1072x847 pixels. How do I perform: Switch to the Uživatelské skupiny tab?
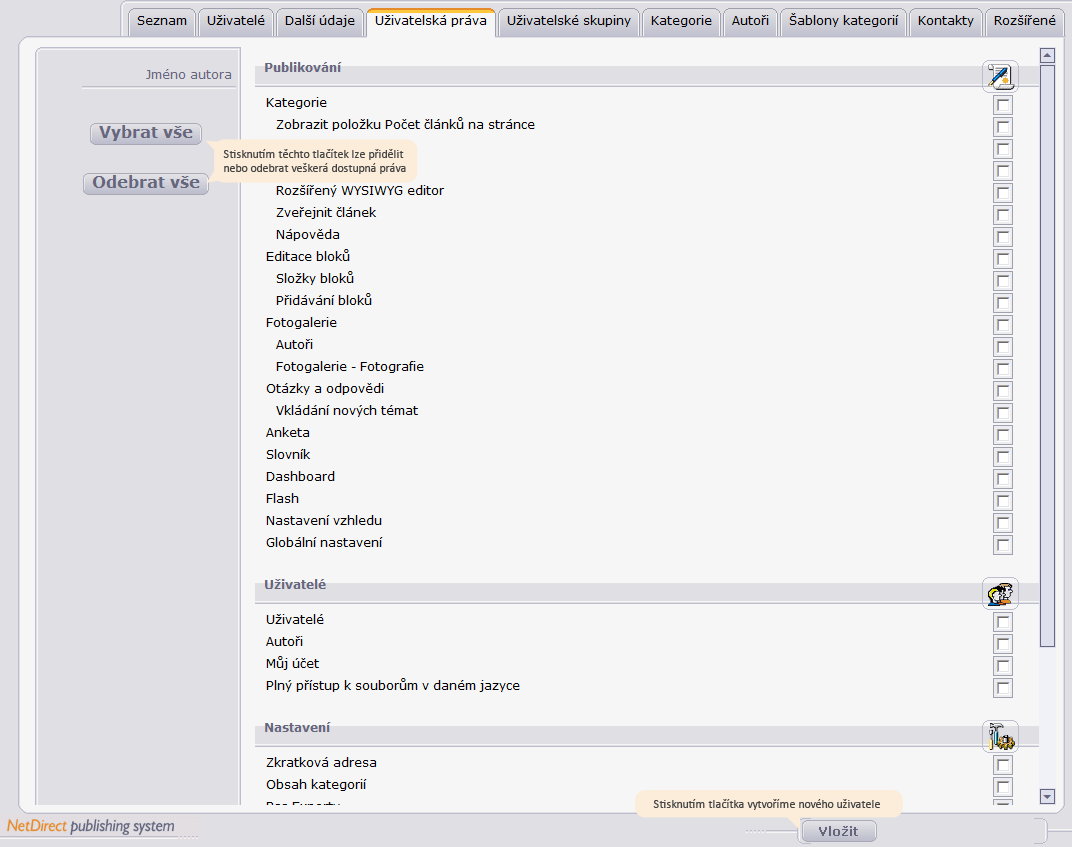coord(569,21)
